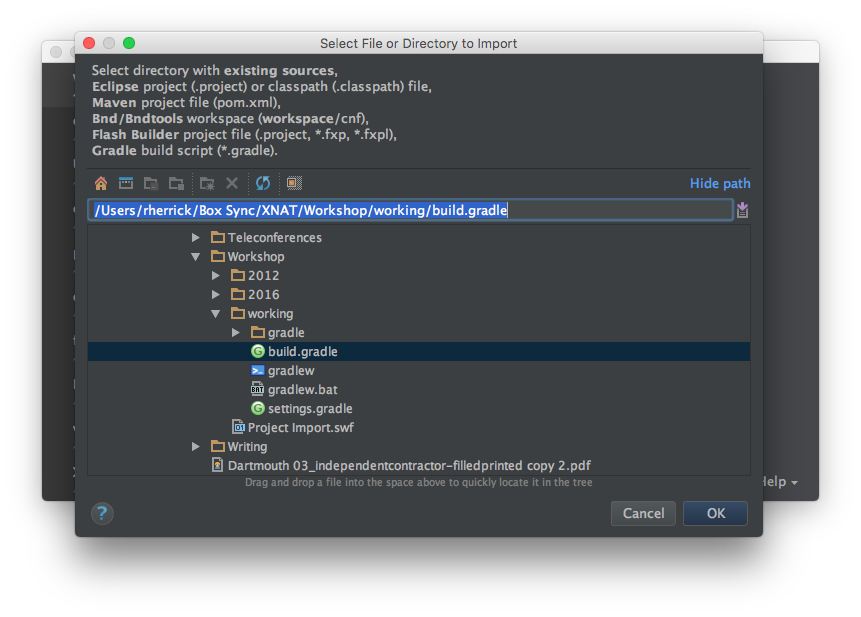This screenshot has height=617, width=861.
Task: Click the New Folder toolbar icon
Action: pos(206,183)
